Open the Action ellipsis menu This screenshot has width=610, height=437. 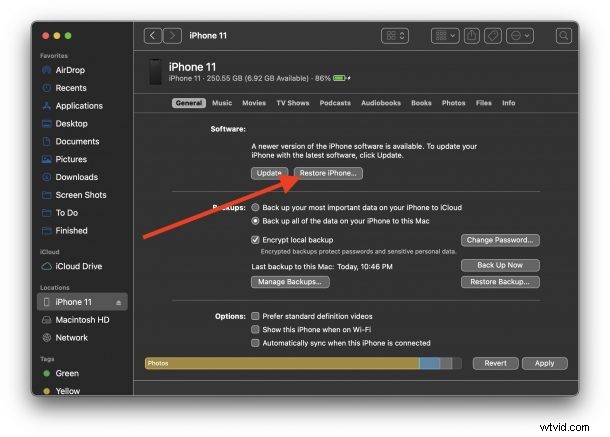click(520, 36)
